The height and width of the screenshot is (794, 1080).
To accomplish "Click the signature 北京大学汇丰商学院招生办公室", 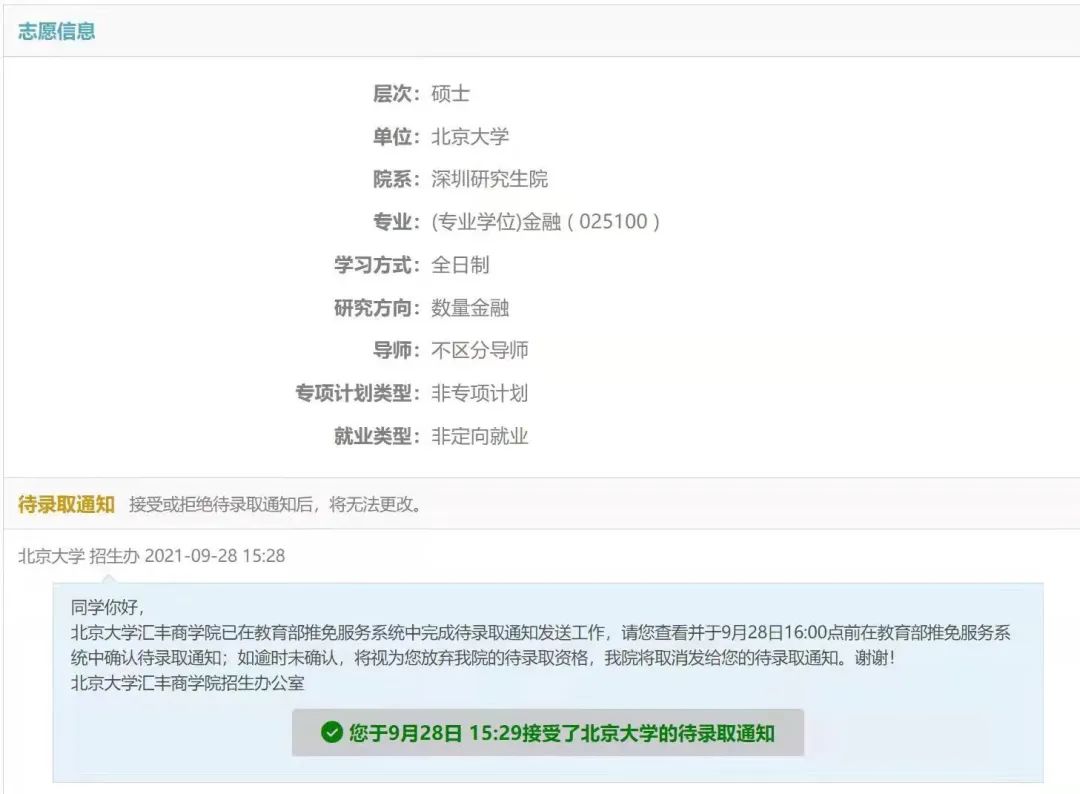I will click(187, 682).
